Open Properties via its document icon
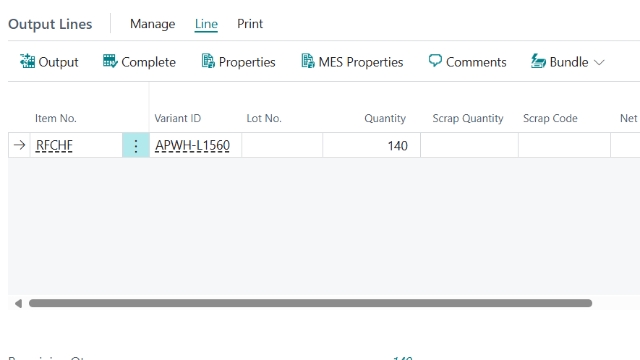The image size is (640, 360). [x=208, y=61]
